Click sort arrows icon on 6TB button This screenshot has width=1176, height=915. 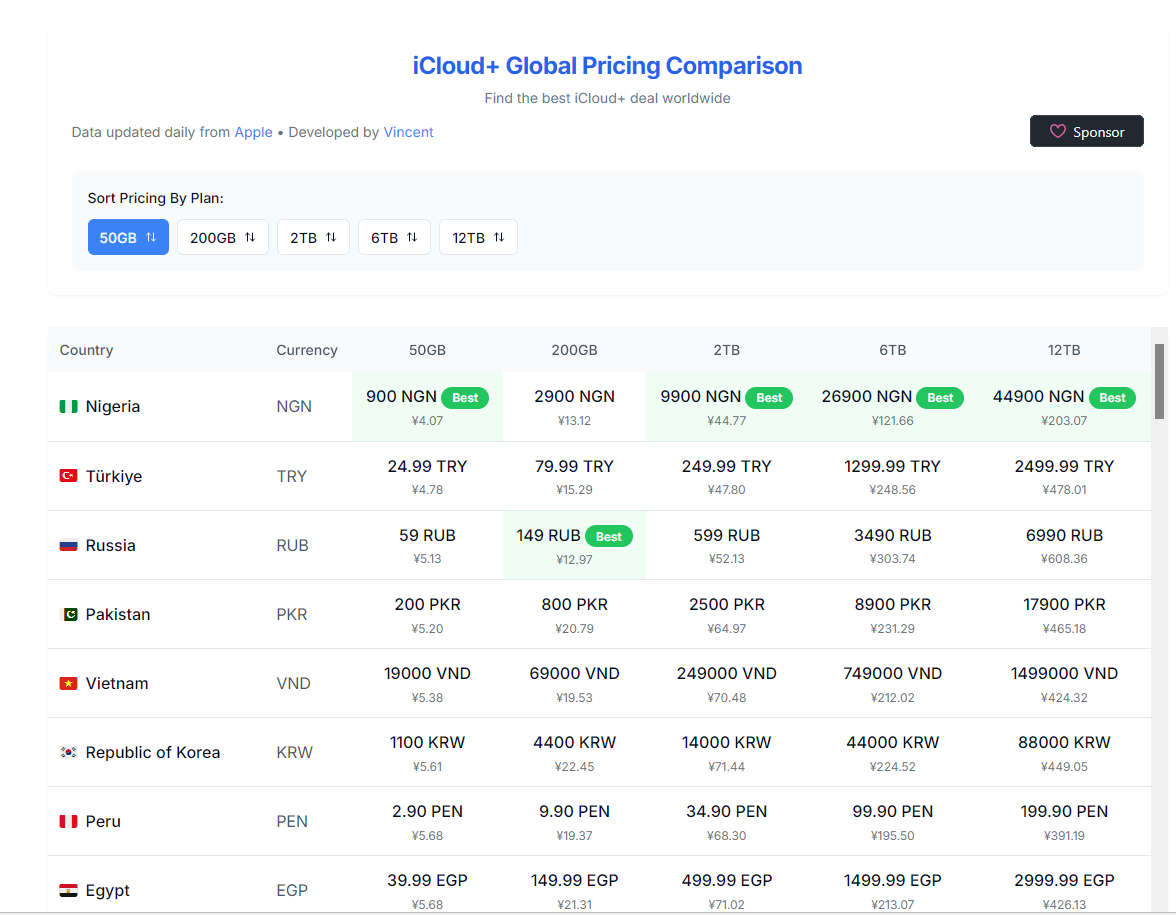tap(412, 237)
